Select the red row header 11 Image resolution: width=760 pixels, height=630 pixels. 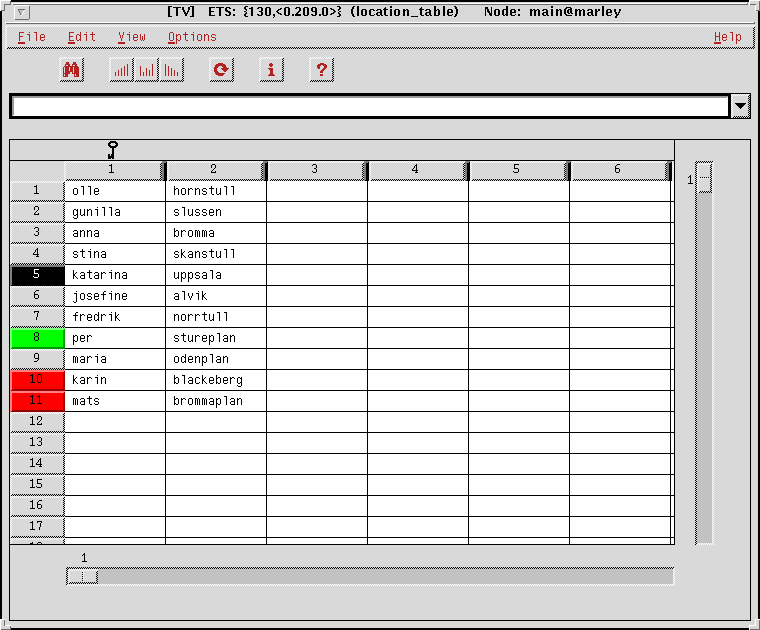[x=37, y=401]
